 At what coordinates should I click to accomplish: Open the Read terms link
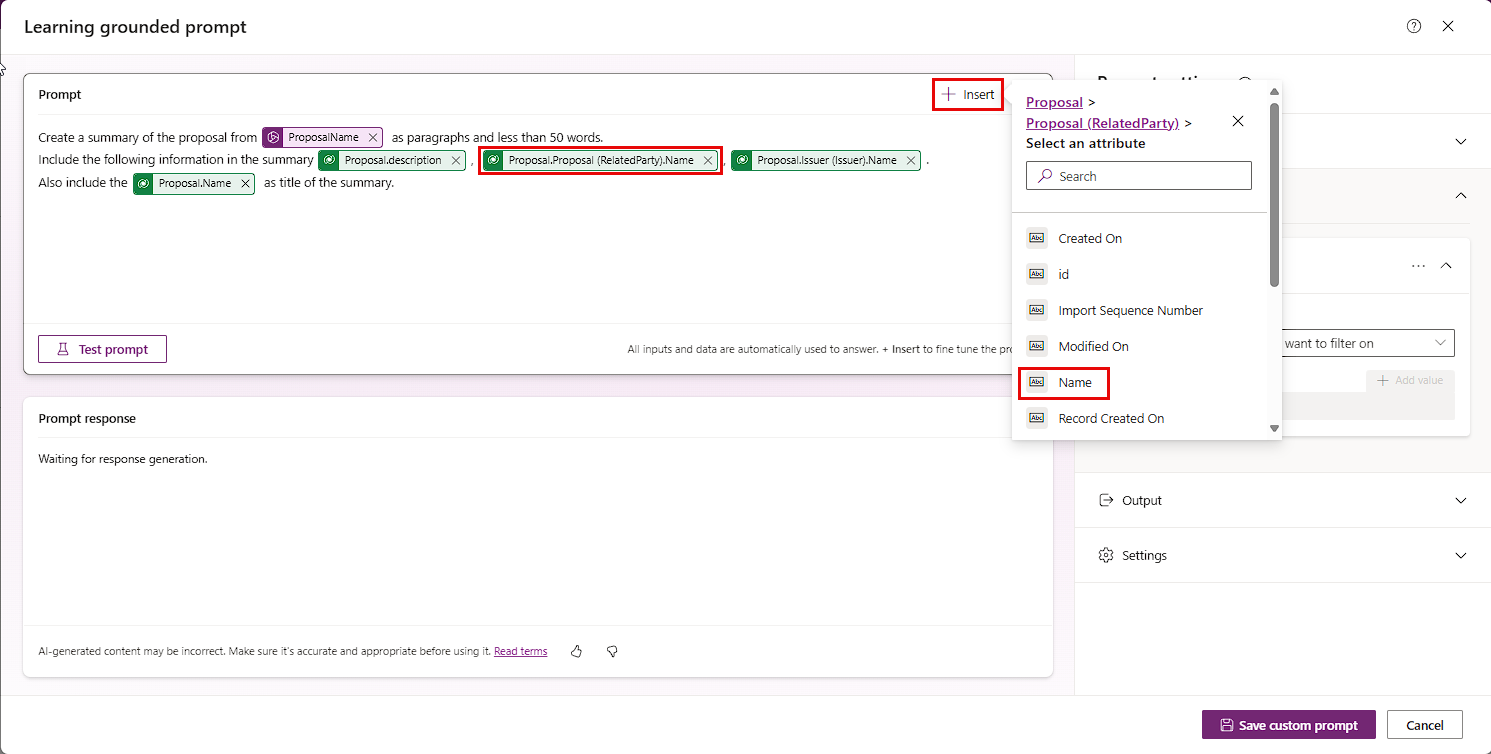pyautogui.click(x=520, y=651)
